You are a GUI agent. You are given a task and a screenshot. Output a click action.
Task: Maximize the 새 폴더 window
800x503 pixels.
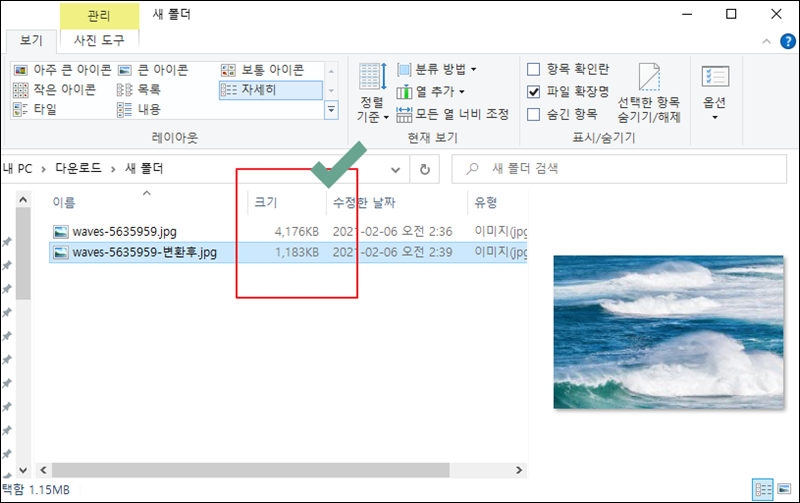(731, 14)
